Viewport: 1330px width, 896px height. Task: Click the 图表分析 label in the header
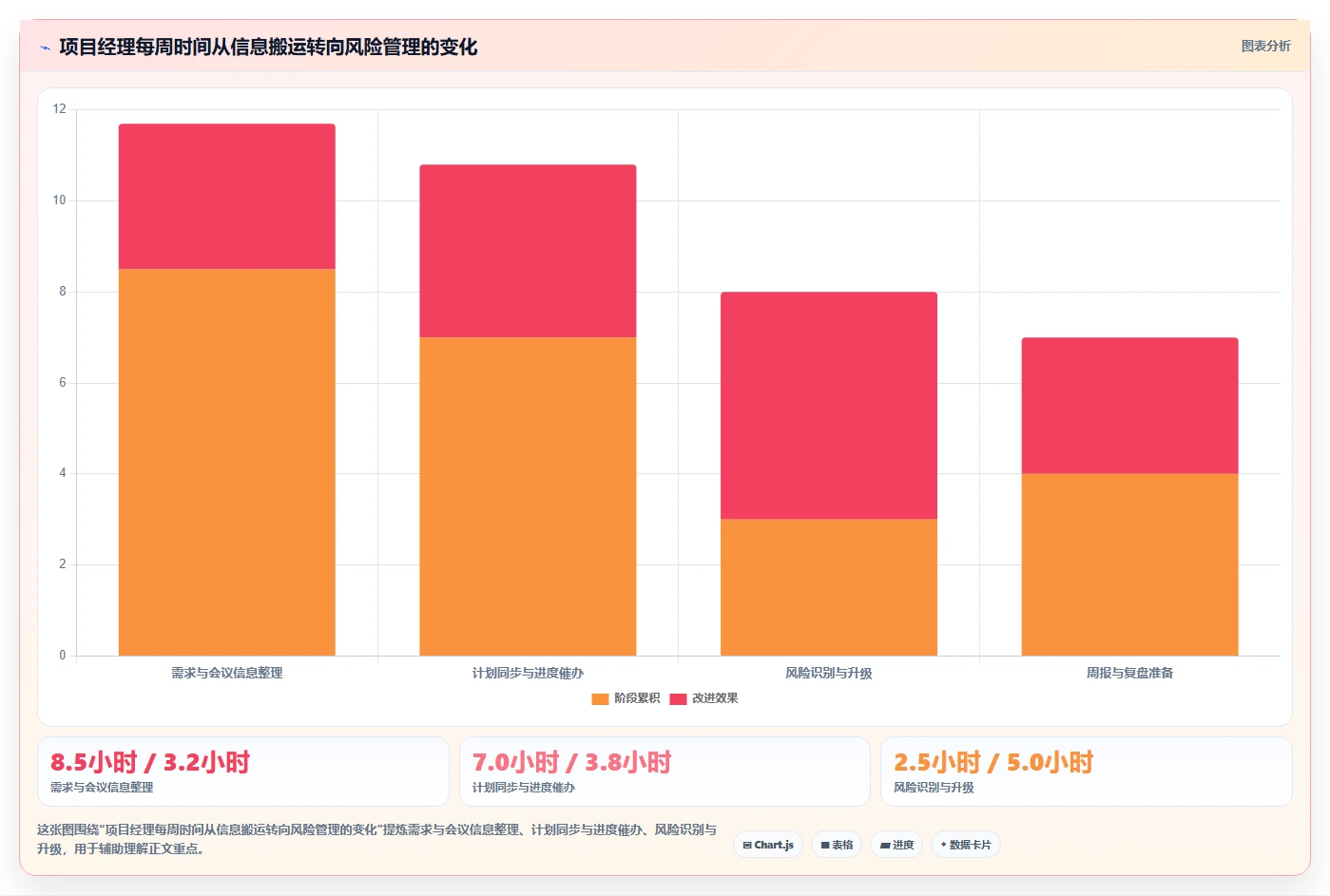point(1265,46)
